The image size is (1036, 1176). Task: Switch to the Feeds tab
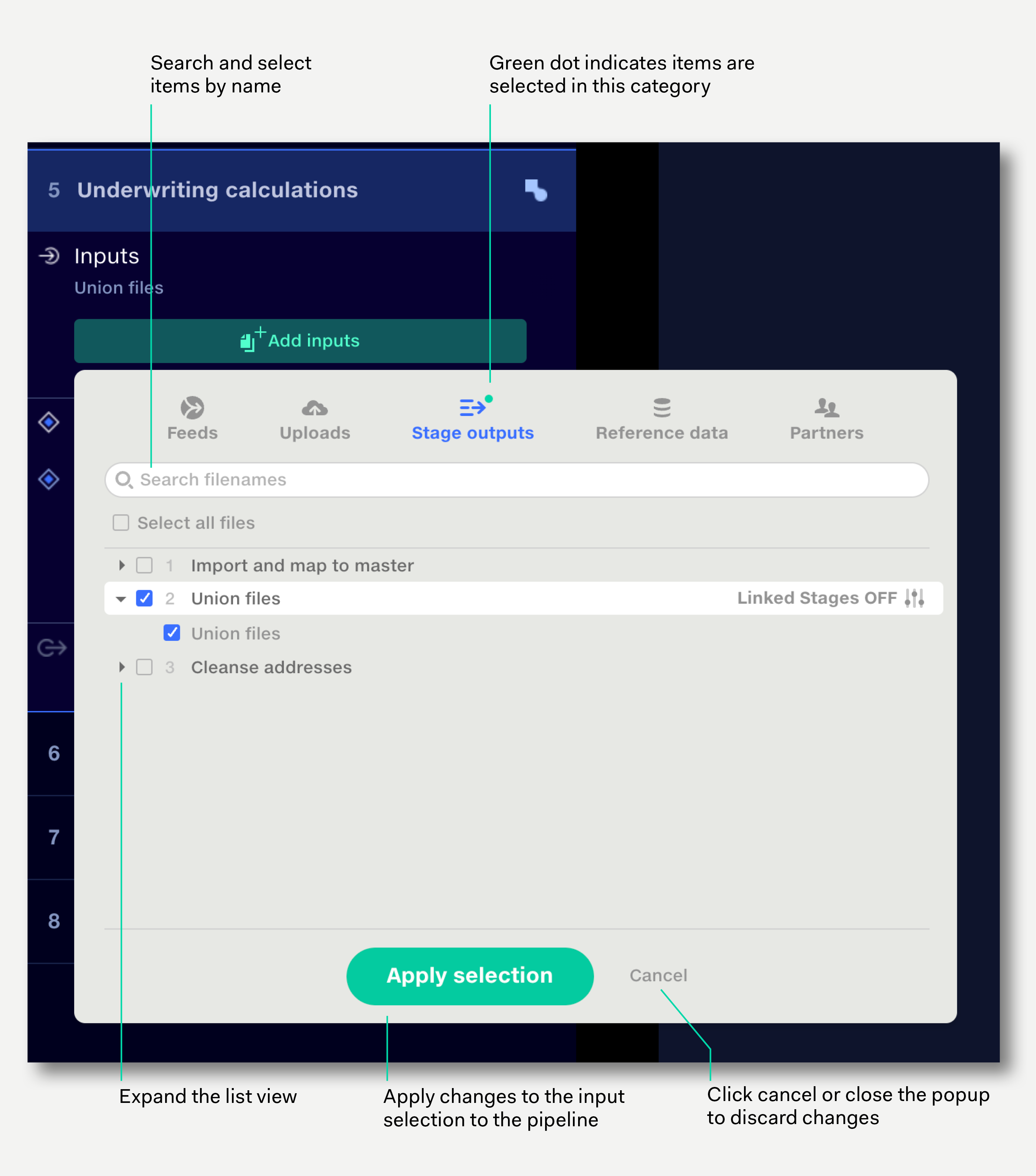click(x=192, y=419)
